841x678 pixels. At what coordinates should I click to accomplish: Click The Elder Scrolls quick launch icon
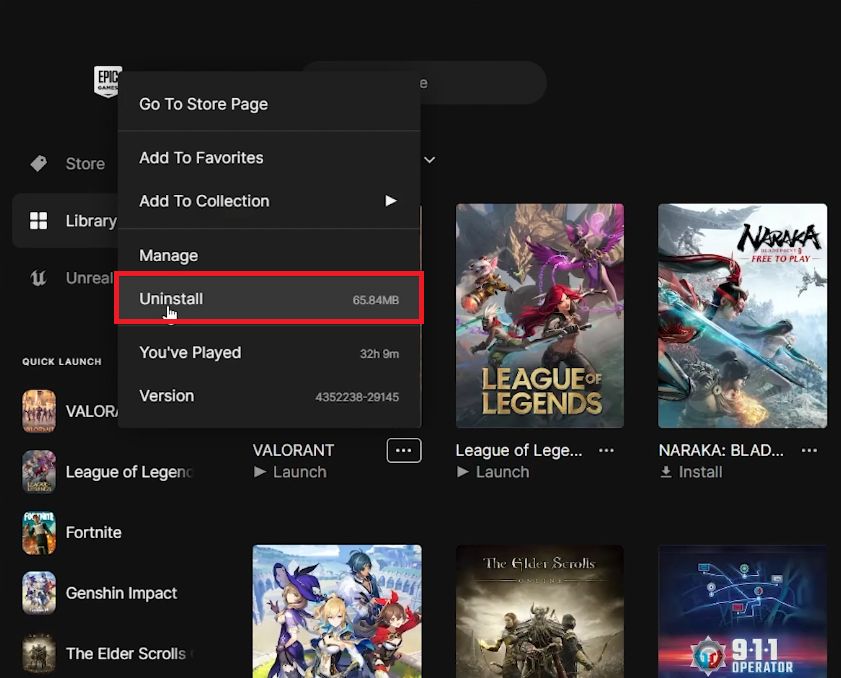[38, 653]
